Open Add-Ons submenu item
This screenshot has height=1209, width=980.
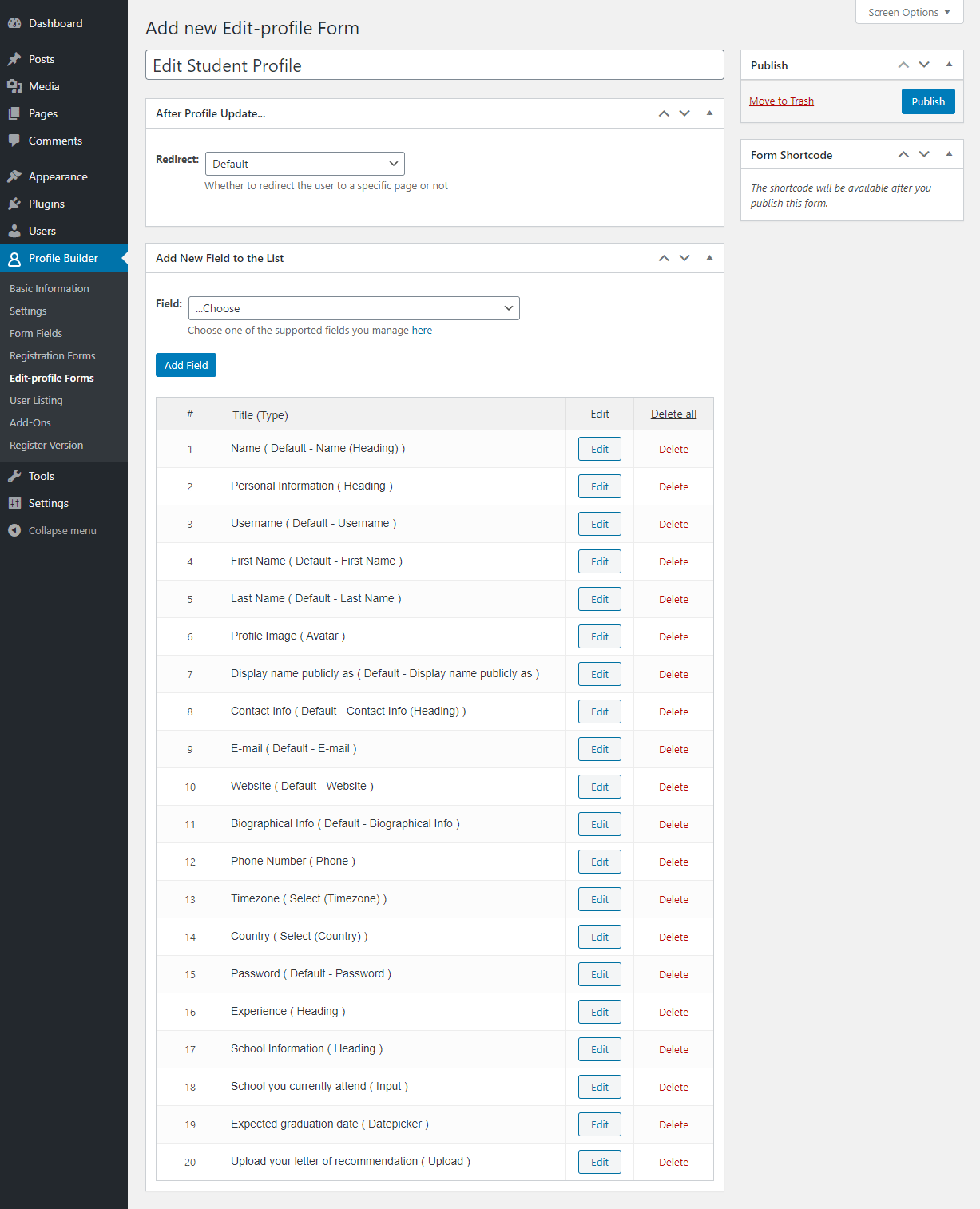(x=30, y=422)
